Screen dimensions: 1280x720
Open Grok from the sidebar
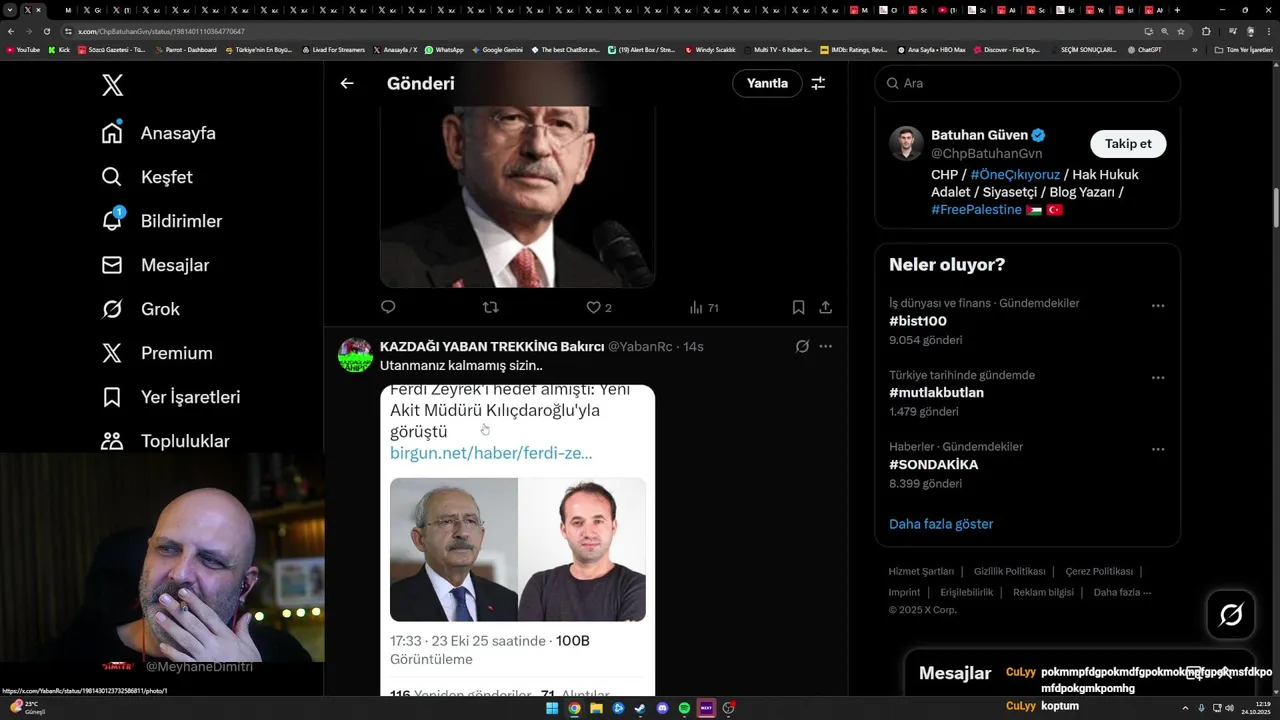coord(141,309)
